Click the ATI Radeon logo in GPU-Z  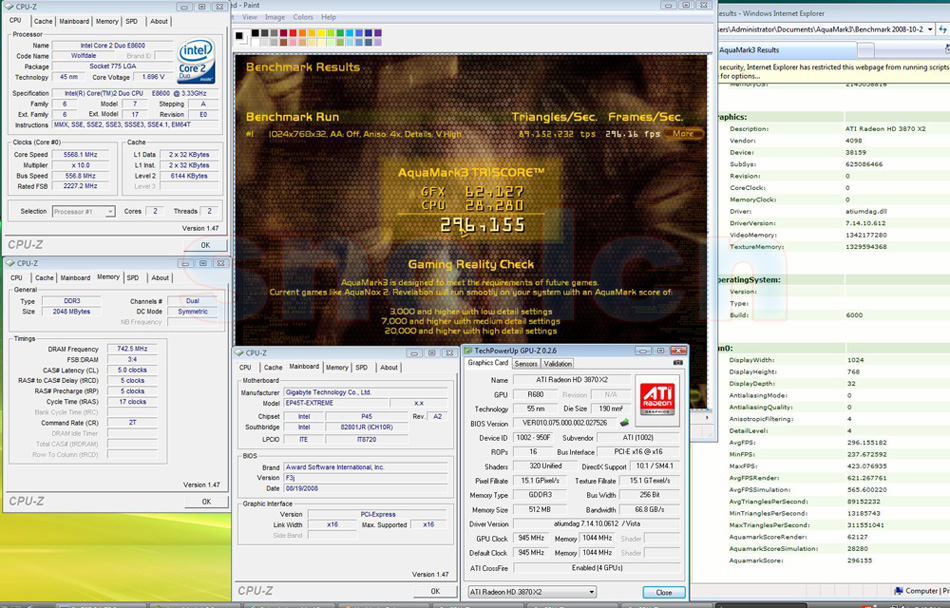(657, 400)
